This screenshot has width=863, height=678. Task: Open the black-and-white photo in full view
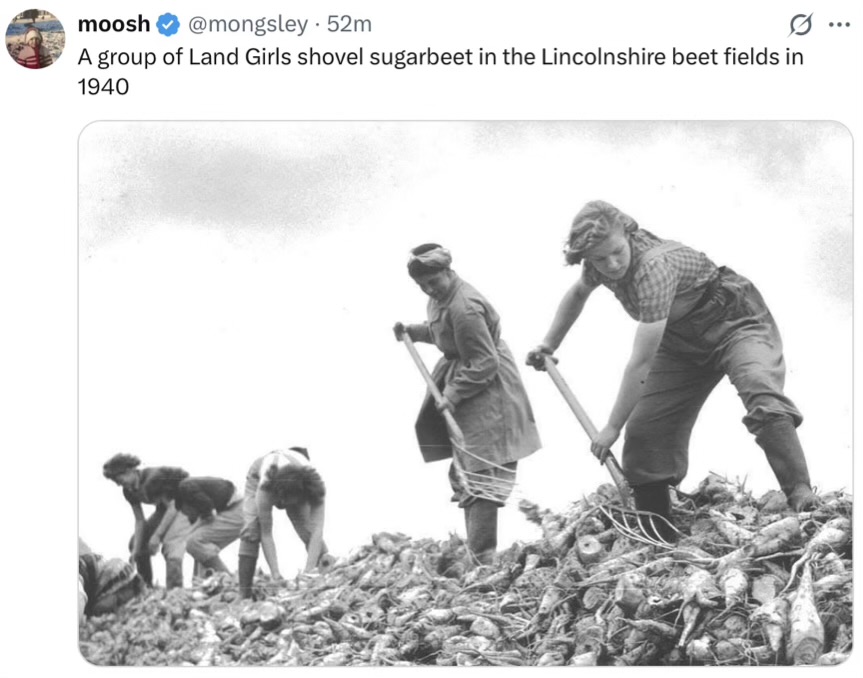[x=466, y=393]
